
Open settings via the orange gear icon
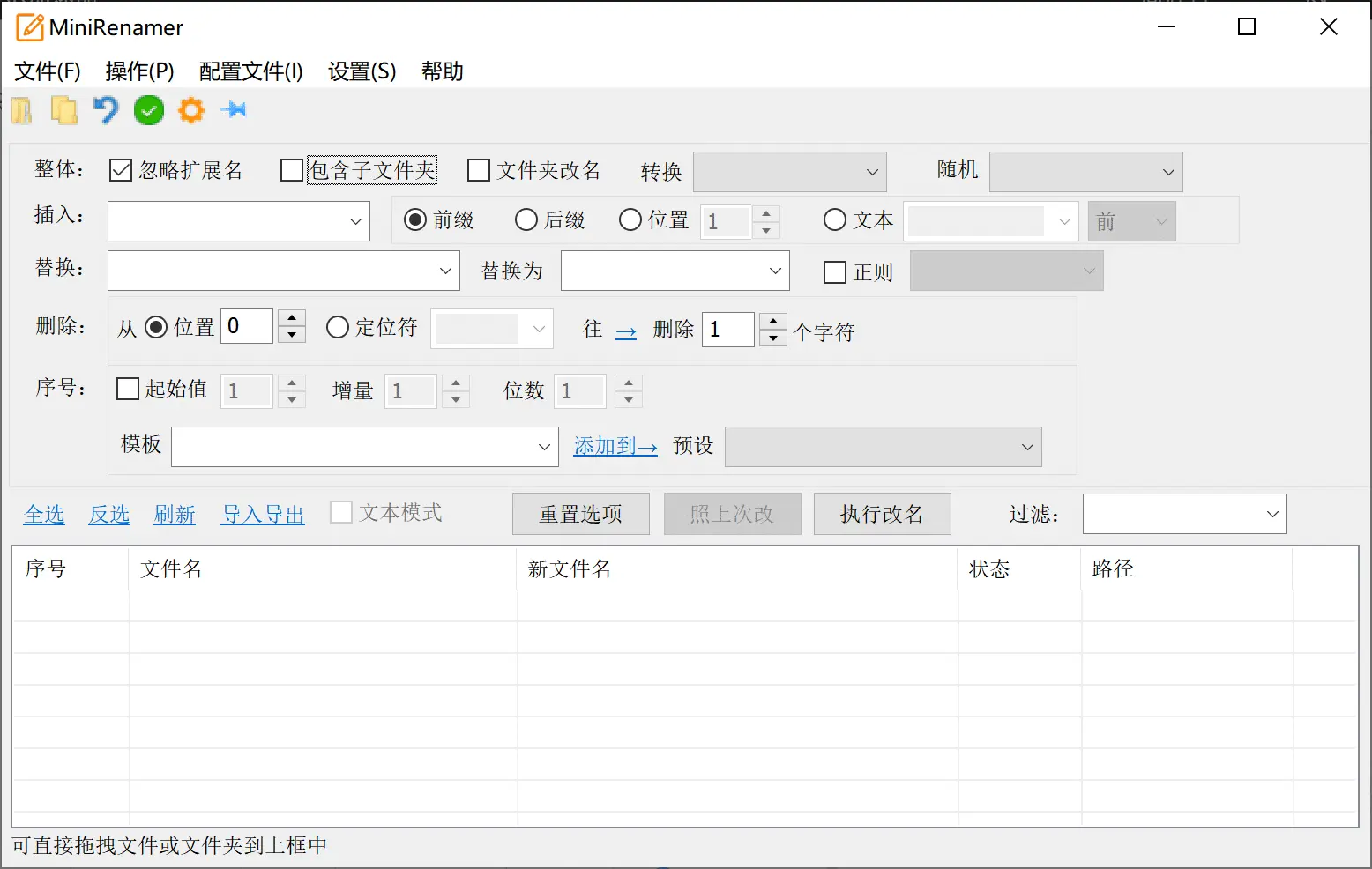click(191, 110)
